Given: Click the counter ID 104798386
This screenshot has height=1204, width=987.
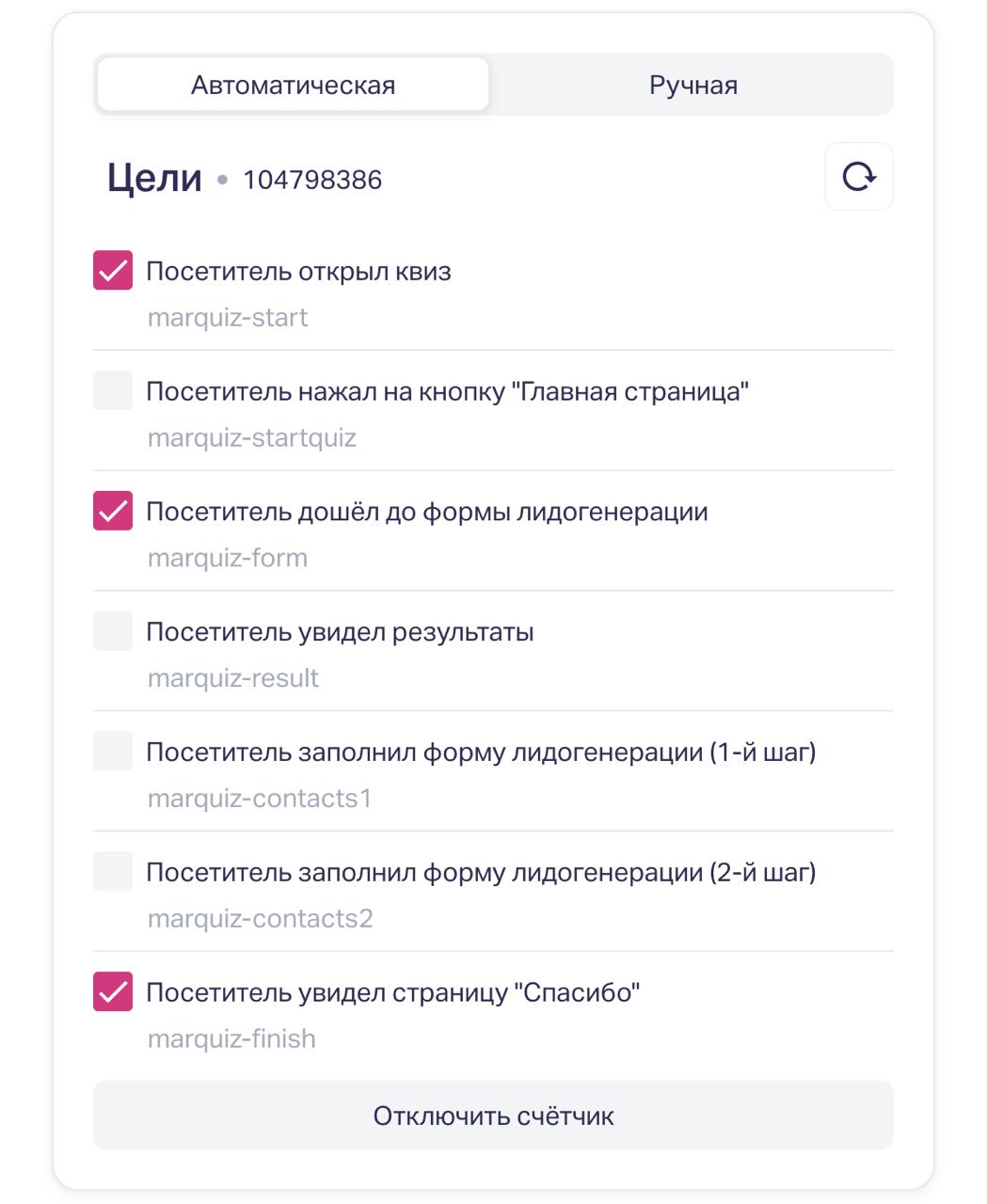Looking at the screenshot, I should pos(312,180).
